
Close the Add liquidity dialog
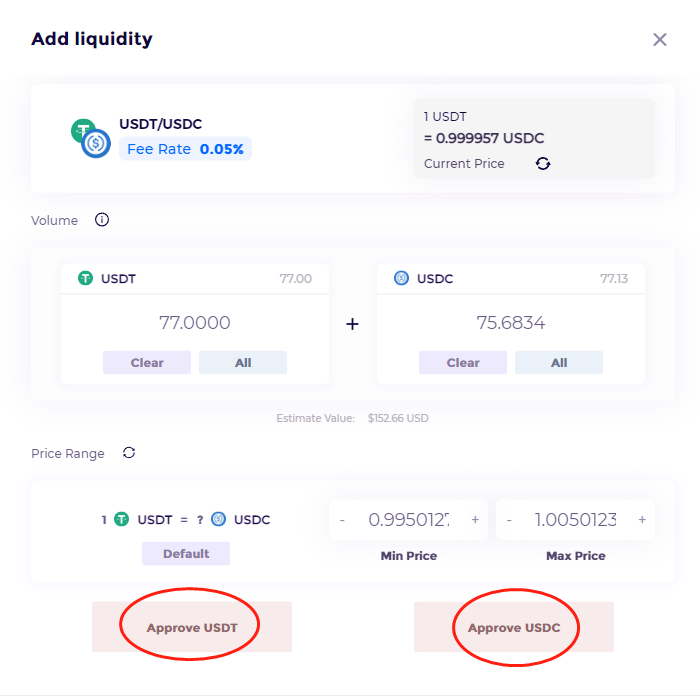[659, 40]
